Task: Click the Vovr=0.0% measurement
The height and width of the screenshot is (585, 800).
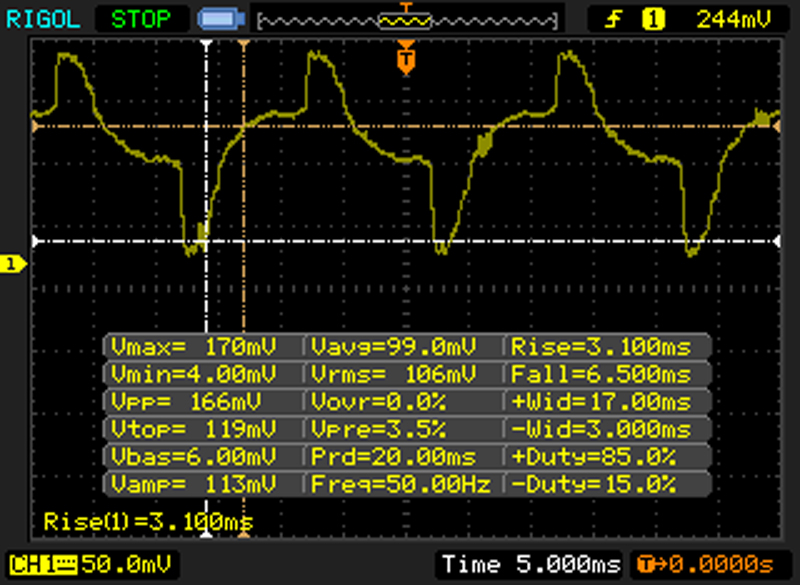Action: pos(378,402)
